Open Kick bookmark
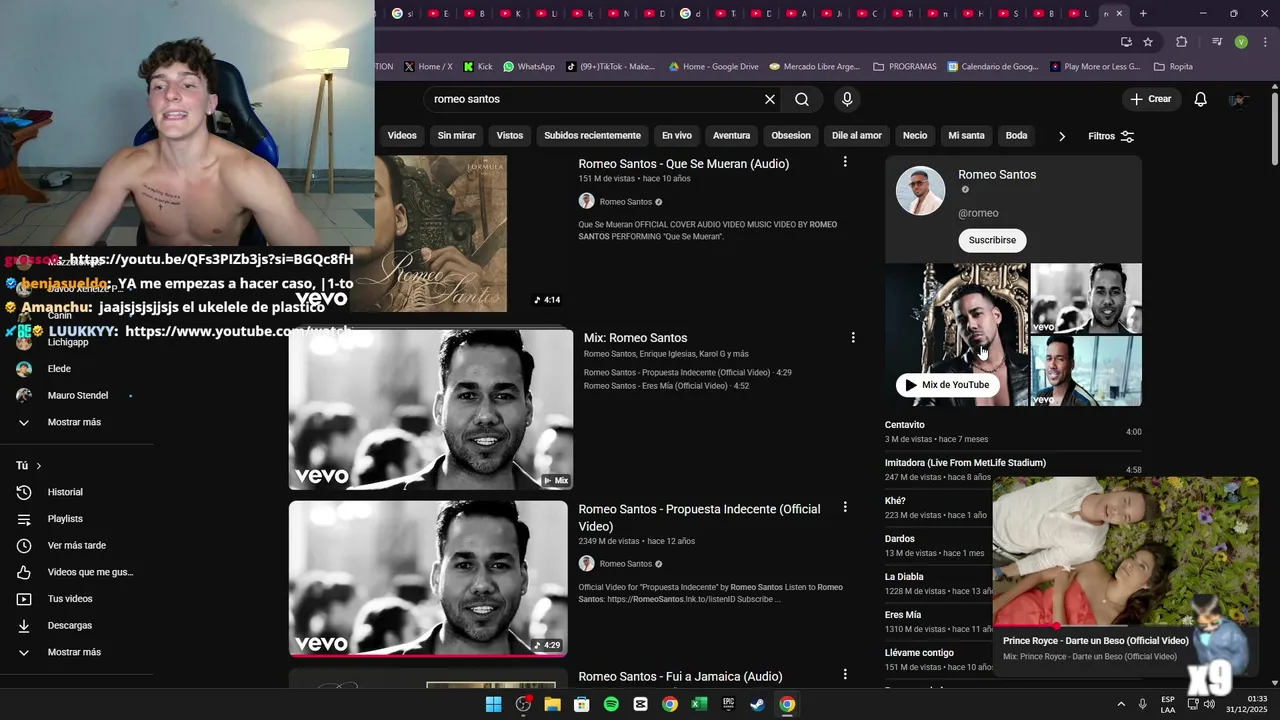Viewport: 1280px width, 720px height. tap(477, 66)
